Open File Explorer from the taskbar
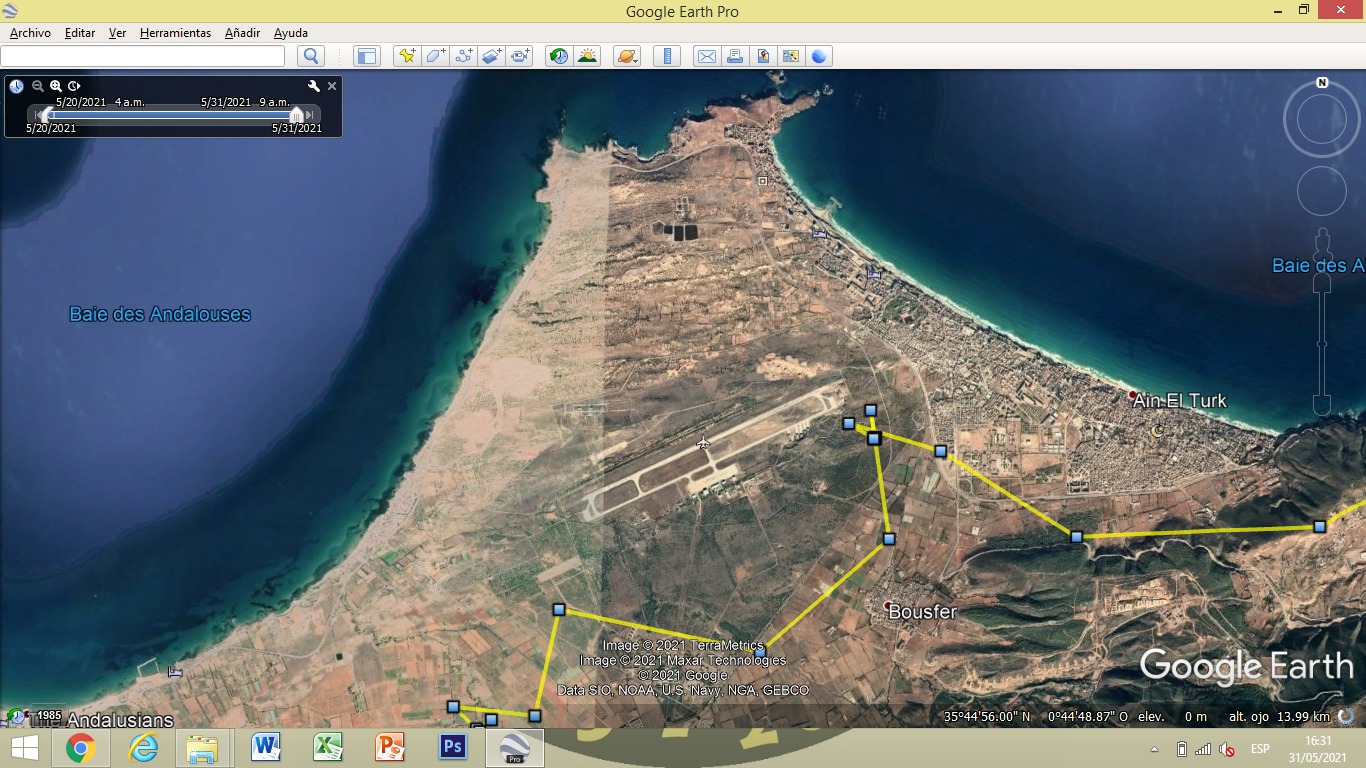 [203, 748]
